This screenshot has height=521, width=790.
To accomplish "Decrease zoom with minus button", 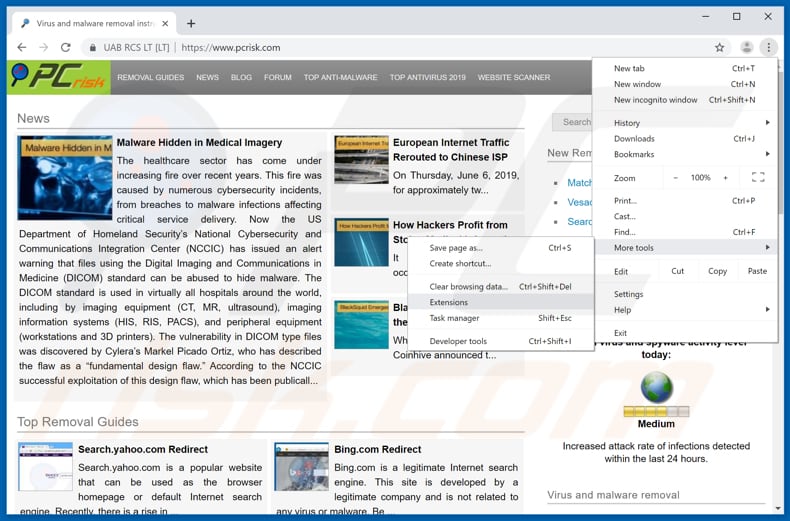I will (x=676, y=178).
